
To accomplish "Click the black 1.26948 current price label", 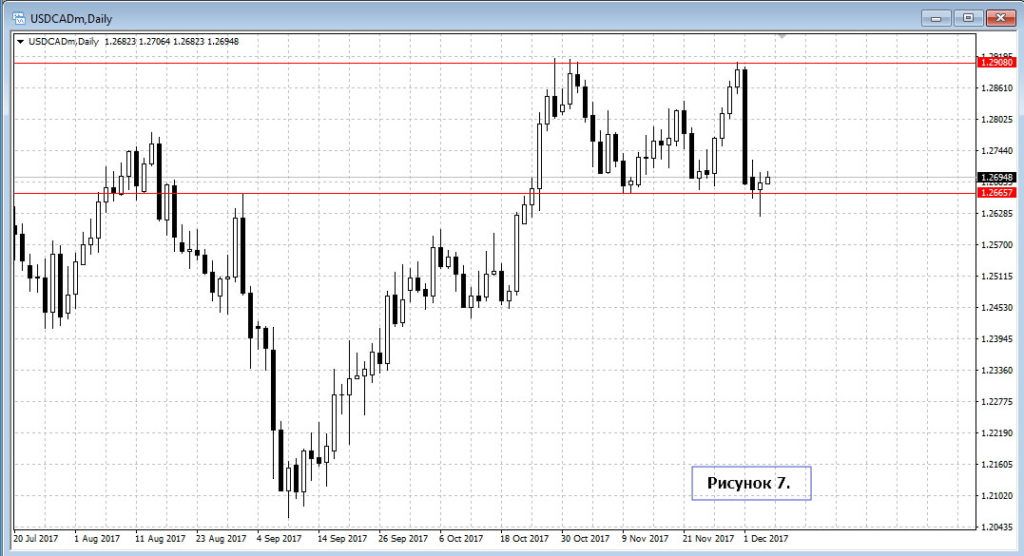I will point(997,178).
